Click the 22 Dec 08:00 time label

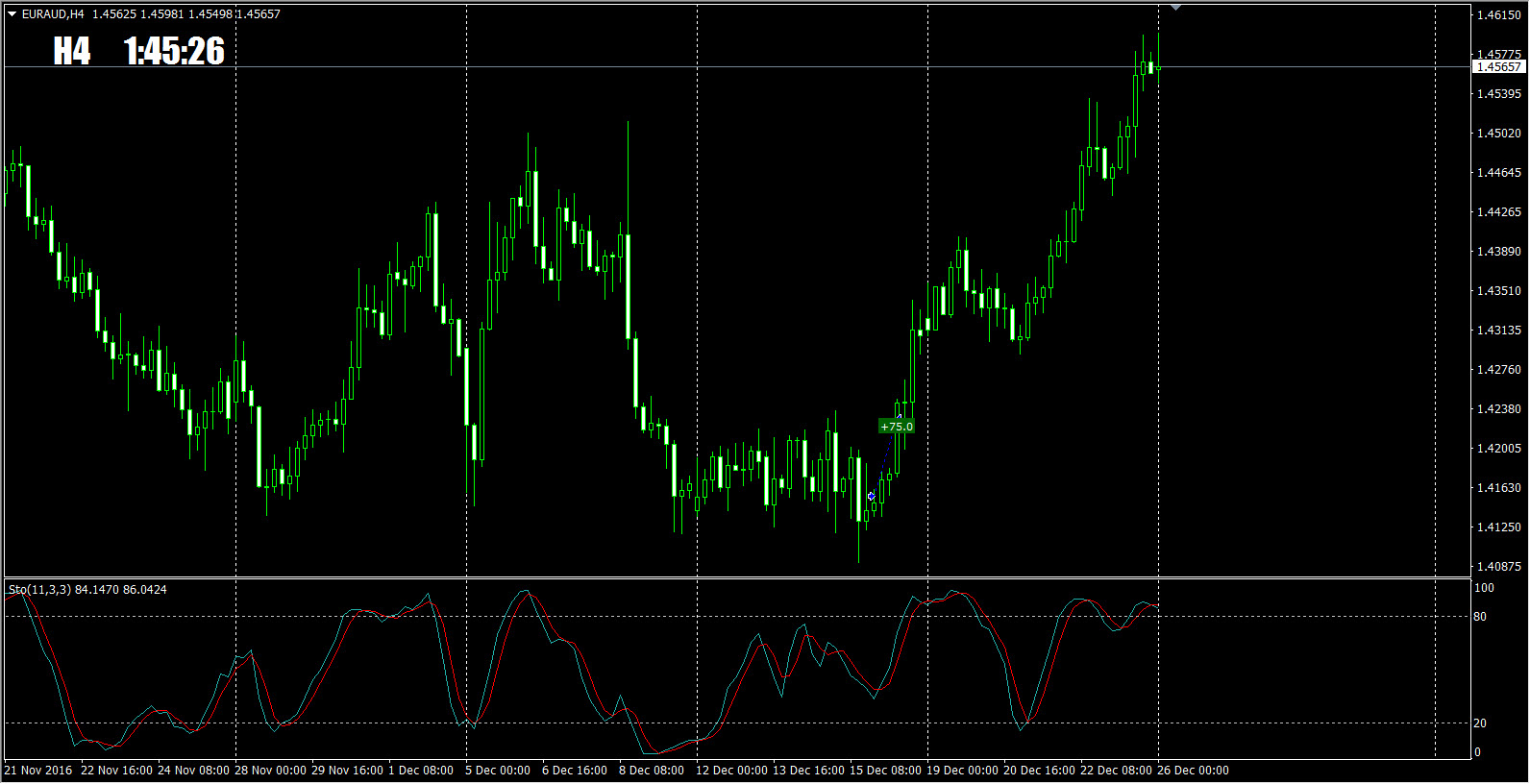pos(1117,771)
